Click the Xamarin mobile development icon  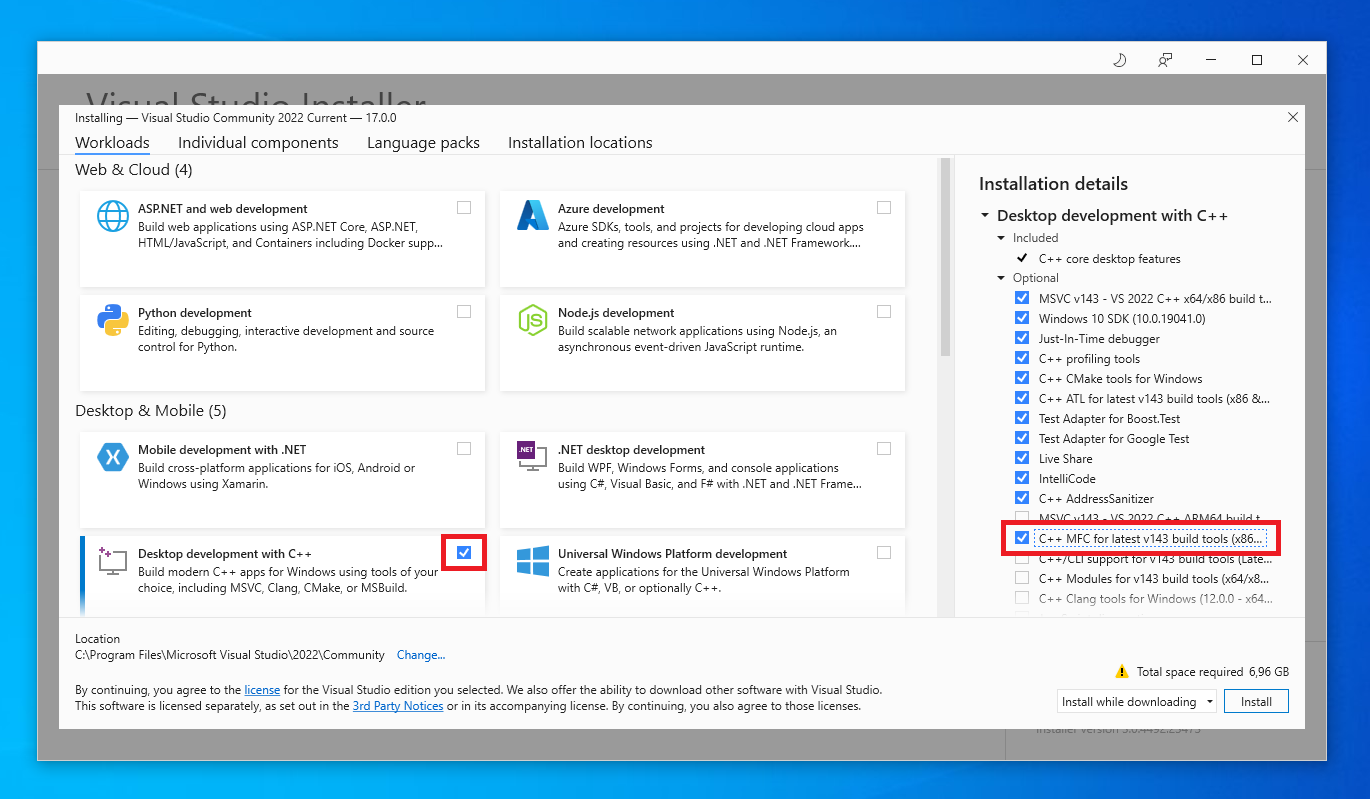point(113,457)
